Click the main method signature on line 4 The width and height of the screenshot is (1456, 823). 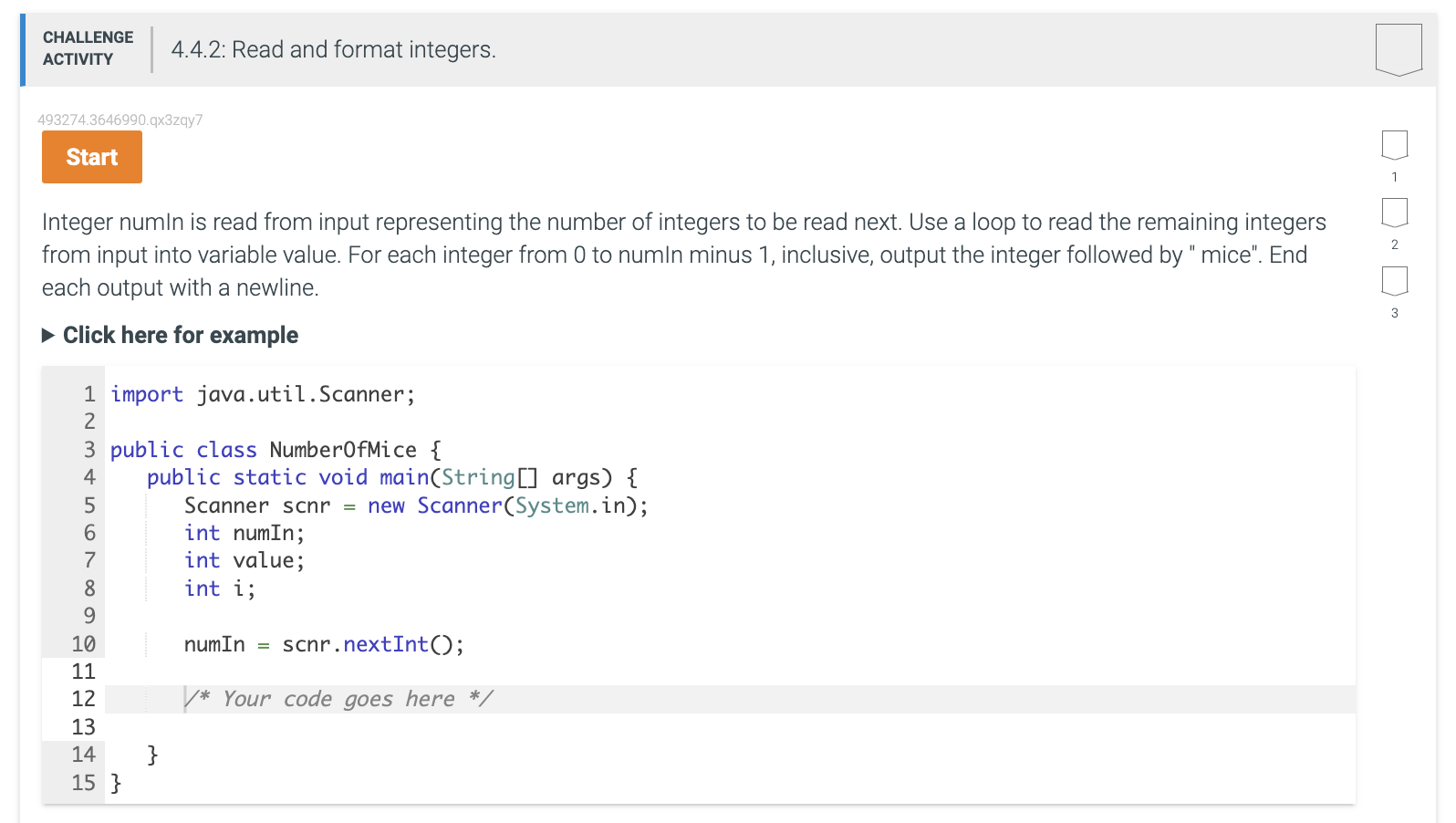(392, 476)
